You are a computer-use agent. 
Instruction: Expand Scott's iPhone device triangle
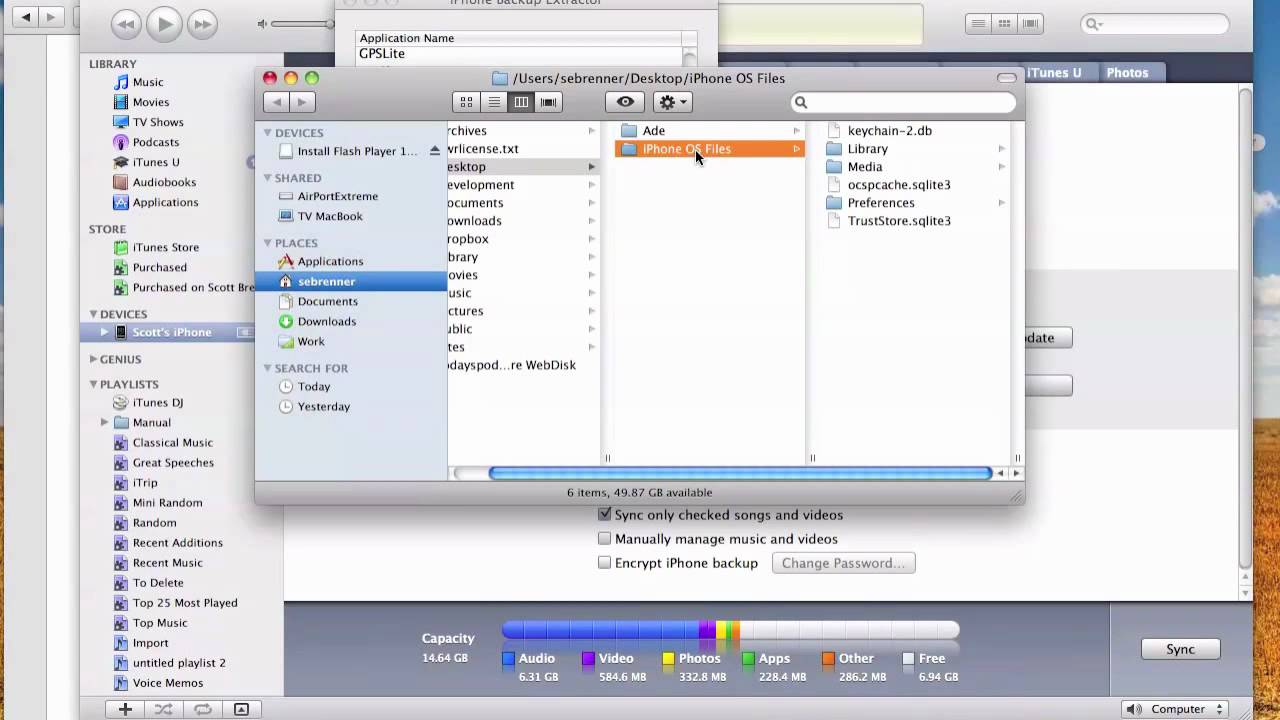pyautogui.click(x=104, y=332)
